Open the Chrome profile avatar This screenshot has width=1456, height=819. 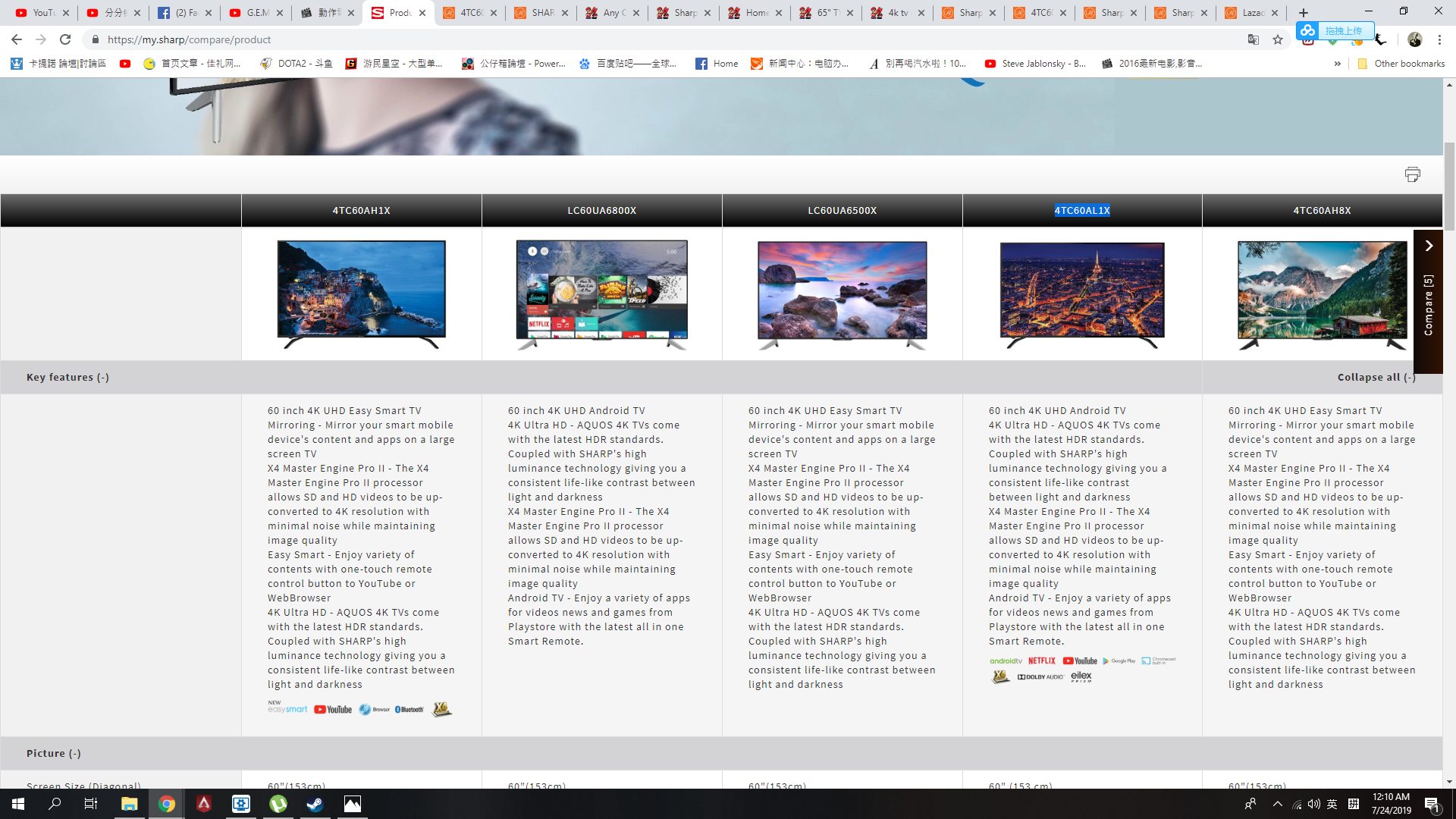(x=1415, y=39)
